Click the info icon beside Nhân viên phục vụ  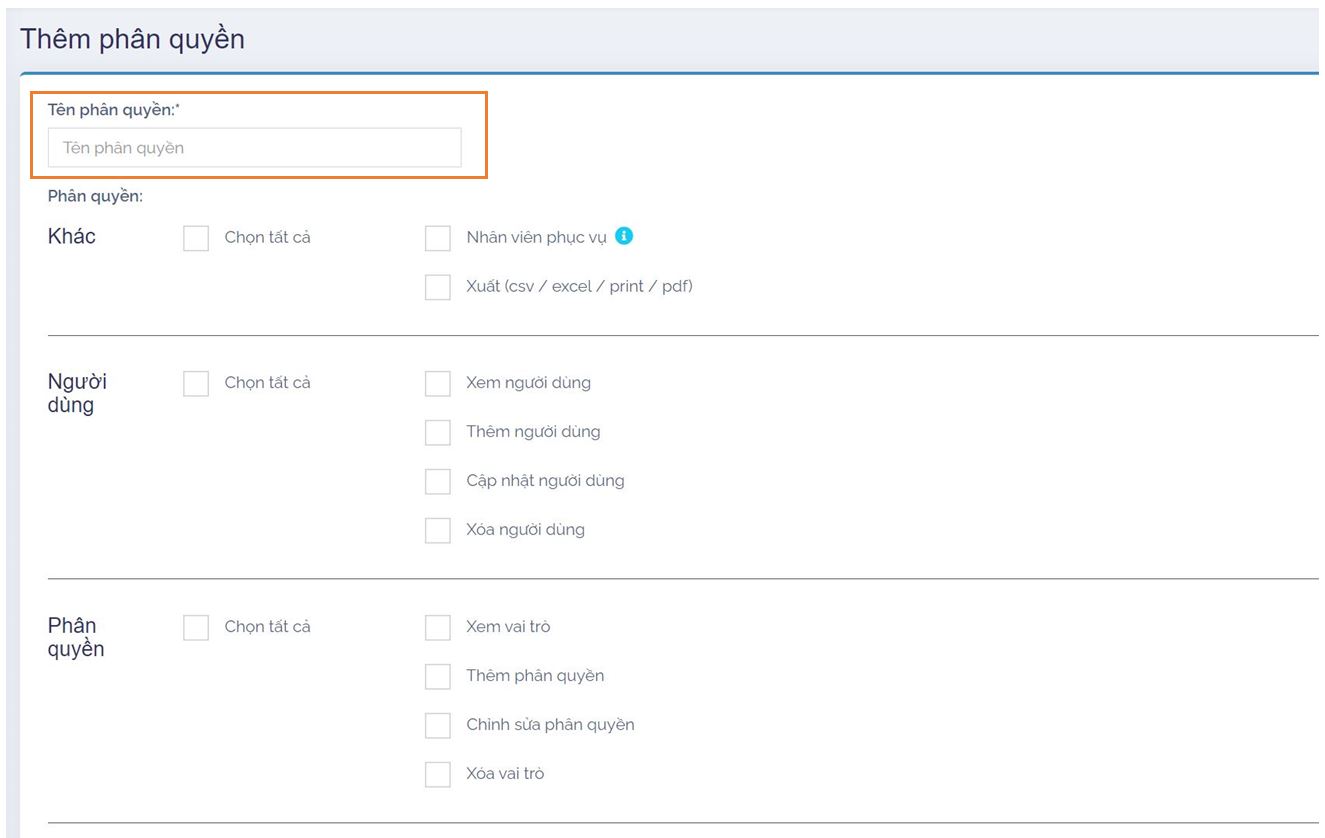pos(624,237)
